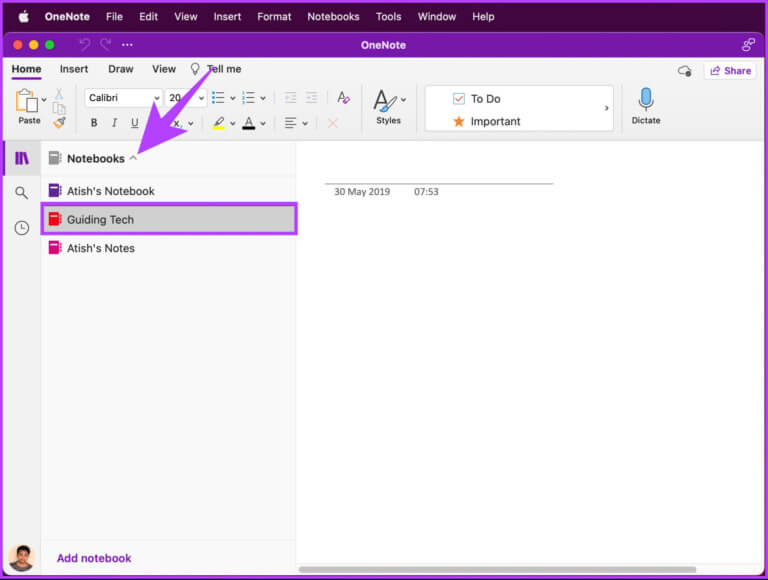Open recent notes clock icon

point(22,228)
